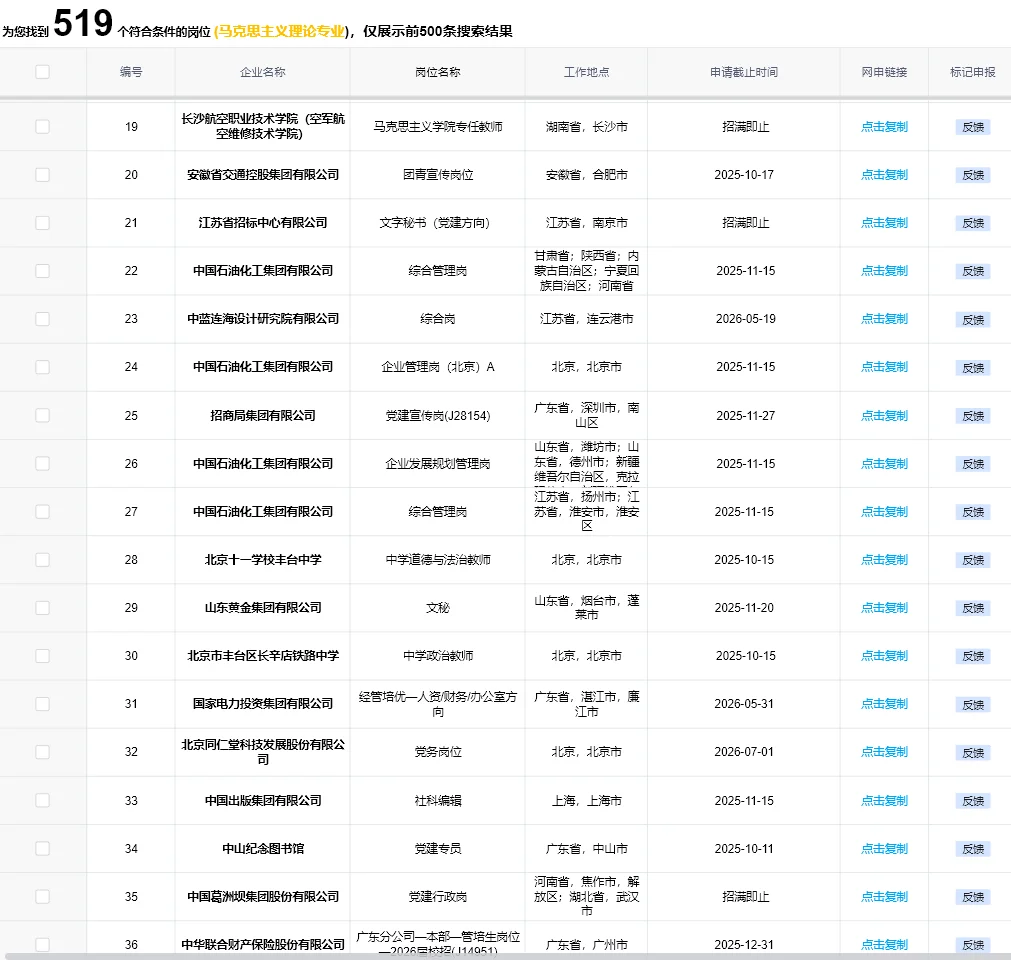Screen dimensions: 1011x960
Task: Click position 马克思主义学院专任教师
Action: 438,126
